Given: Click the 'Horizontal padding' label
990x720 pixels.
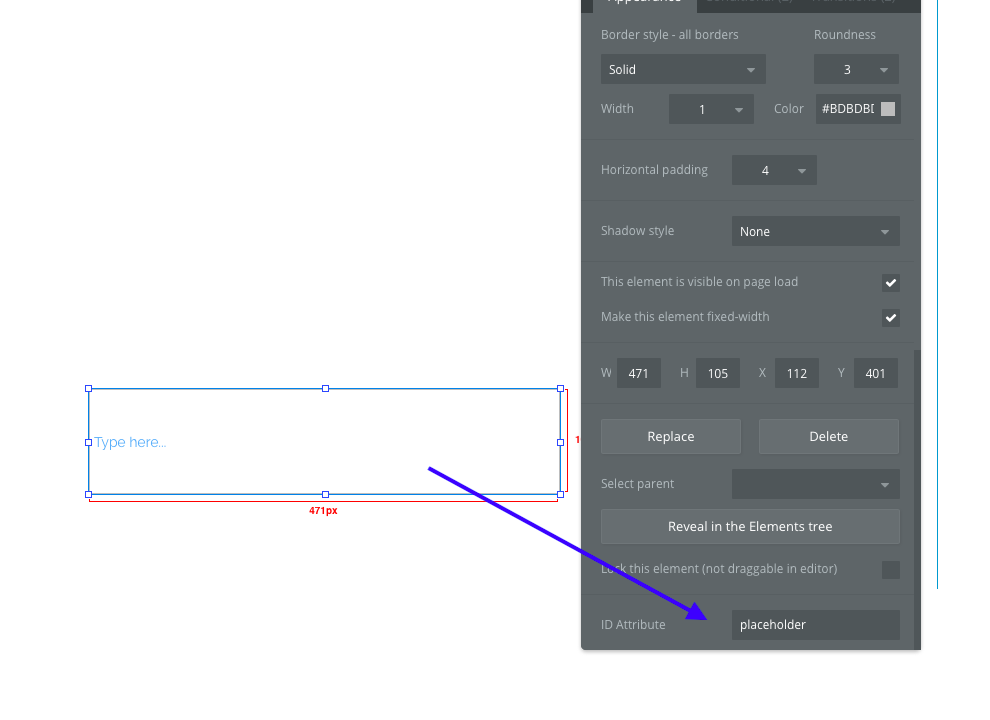Looking at the screenshot, I should click(654, 170).
